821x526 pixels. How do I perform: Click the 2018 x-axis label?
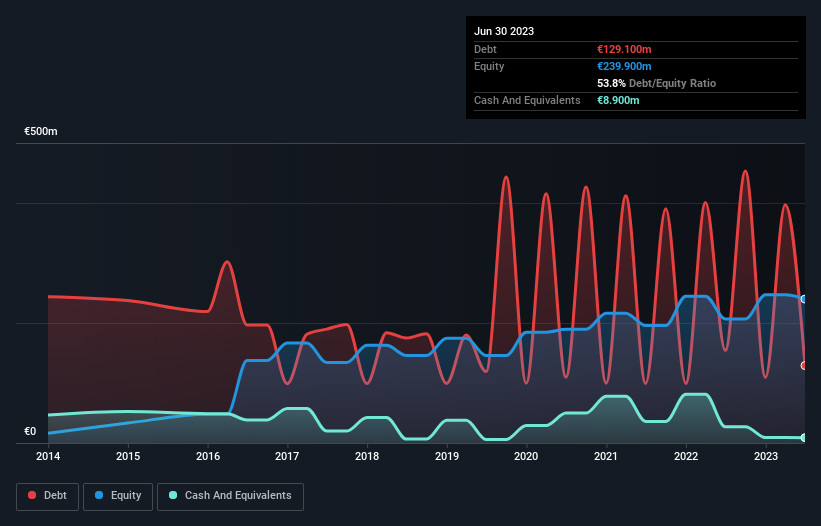tap(367, 456)
